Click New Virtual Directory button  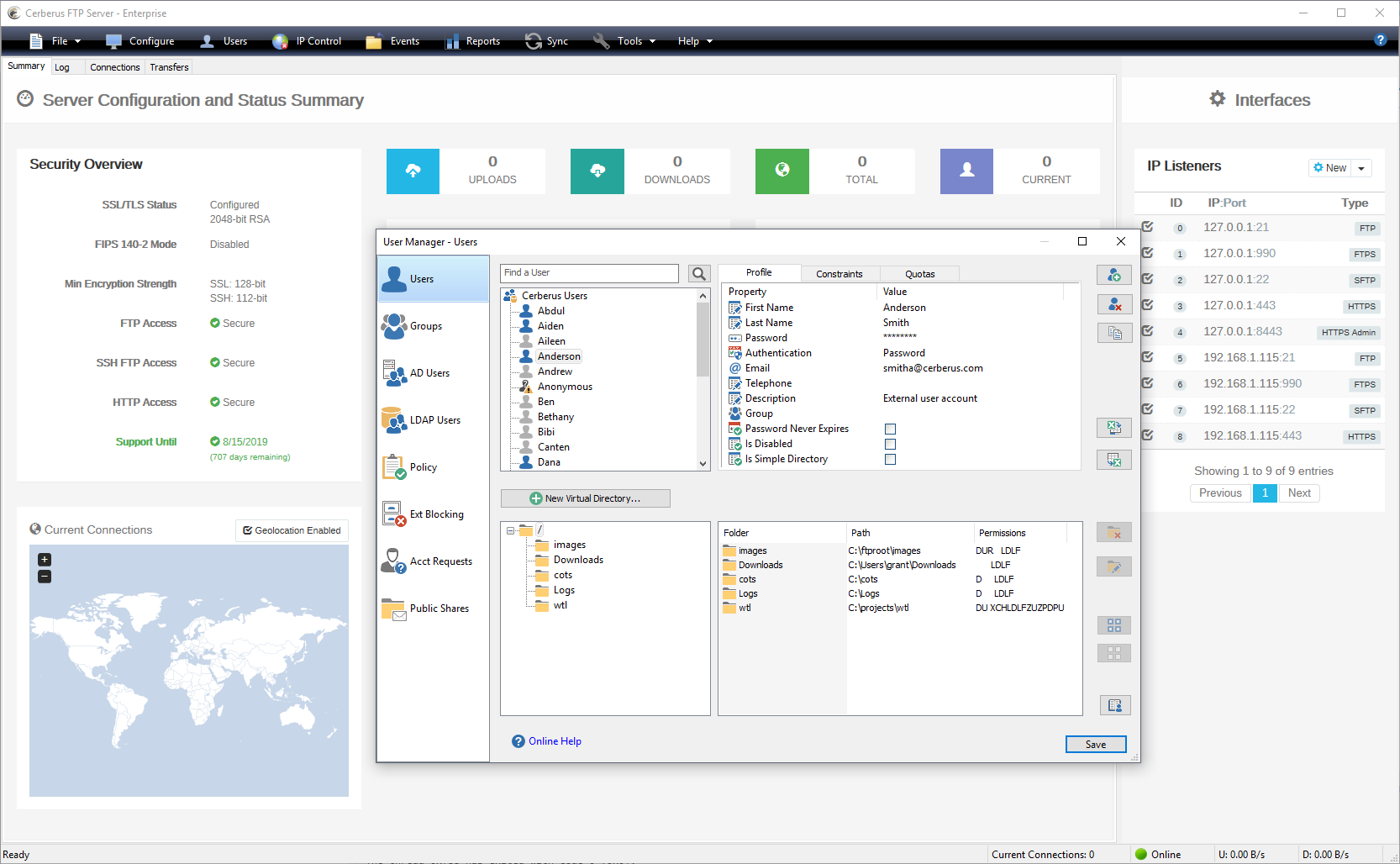(586, 498)
